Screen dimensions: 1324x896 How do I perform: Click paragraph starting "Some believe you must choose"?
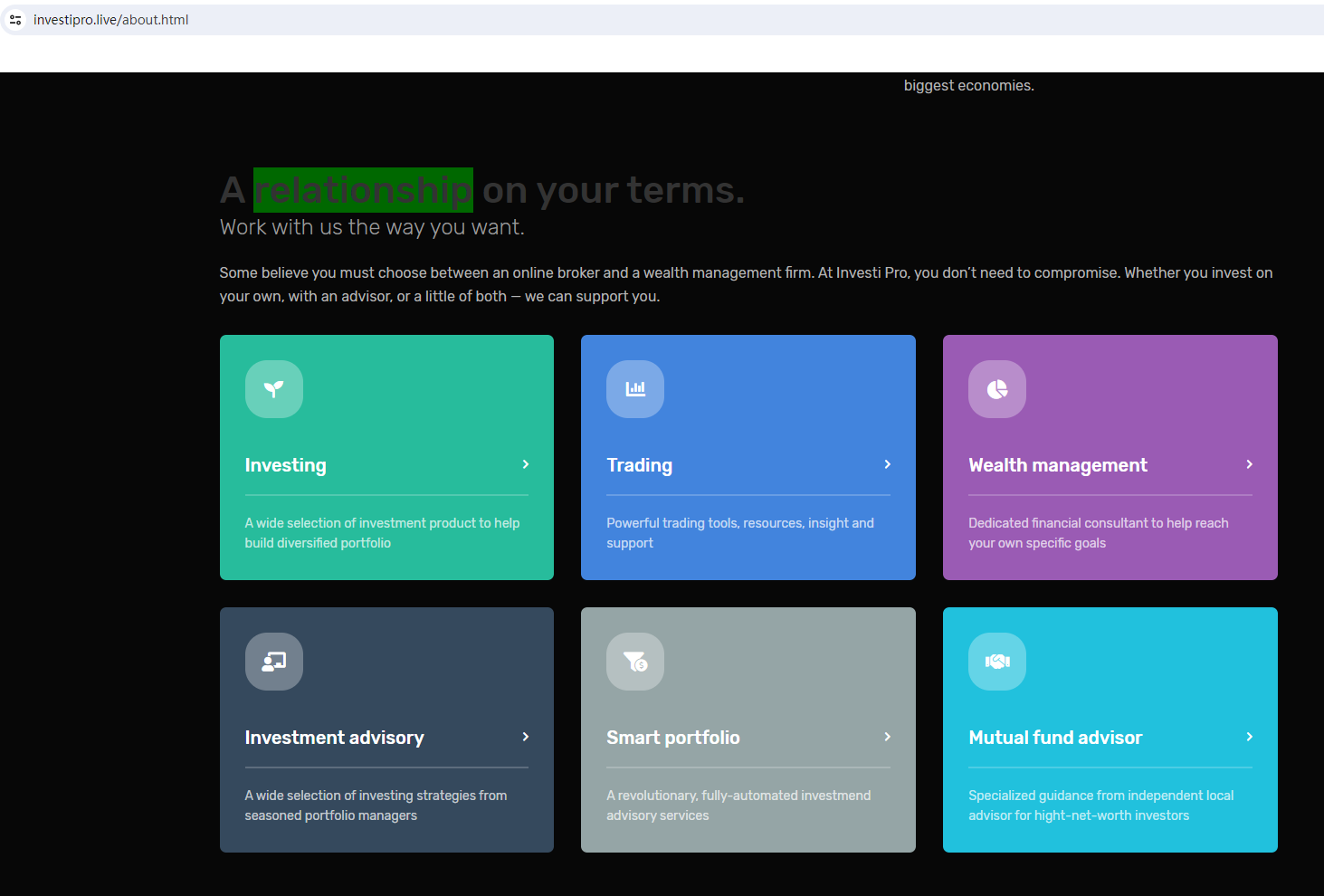(746, 284)
